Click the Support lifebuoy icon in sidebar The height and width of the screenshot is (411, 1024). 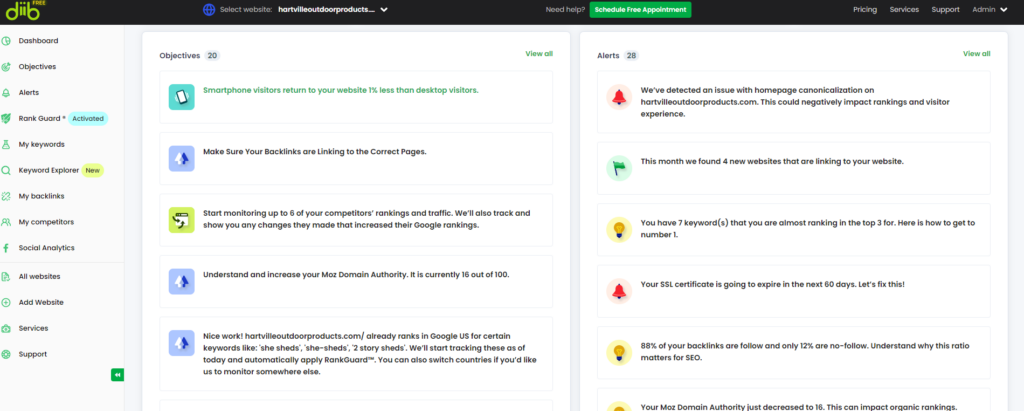pyautogui.click(x=6, y=354)
